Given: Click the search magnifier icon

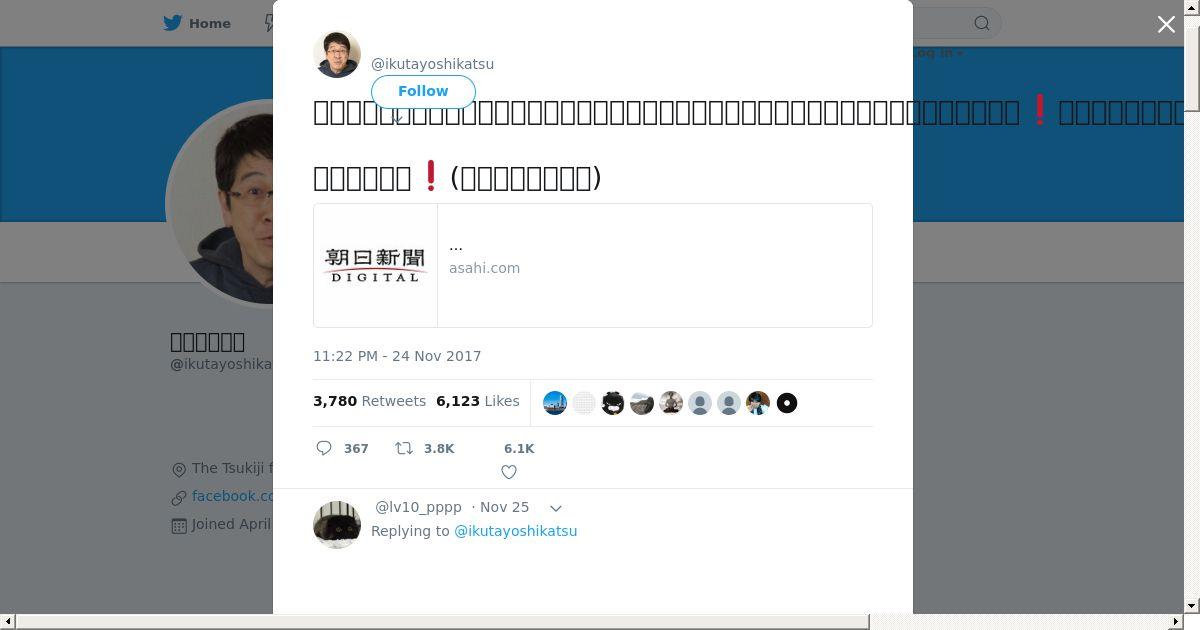Looking at the screenshot, I should tap(982, 23).
